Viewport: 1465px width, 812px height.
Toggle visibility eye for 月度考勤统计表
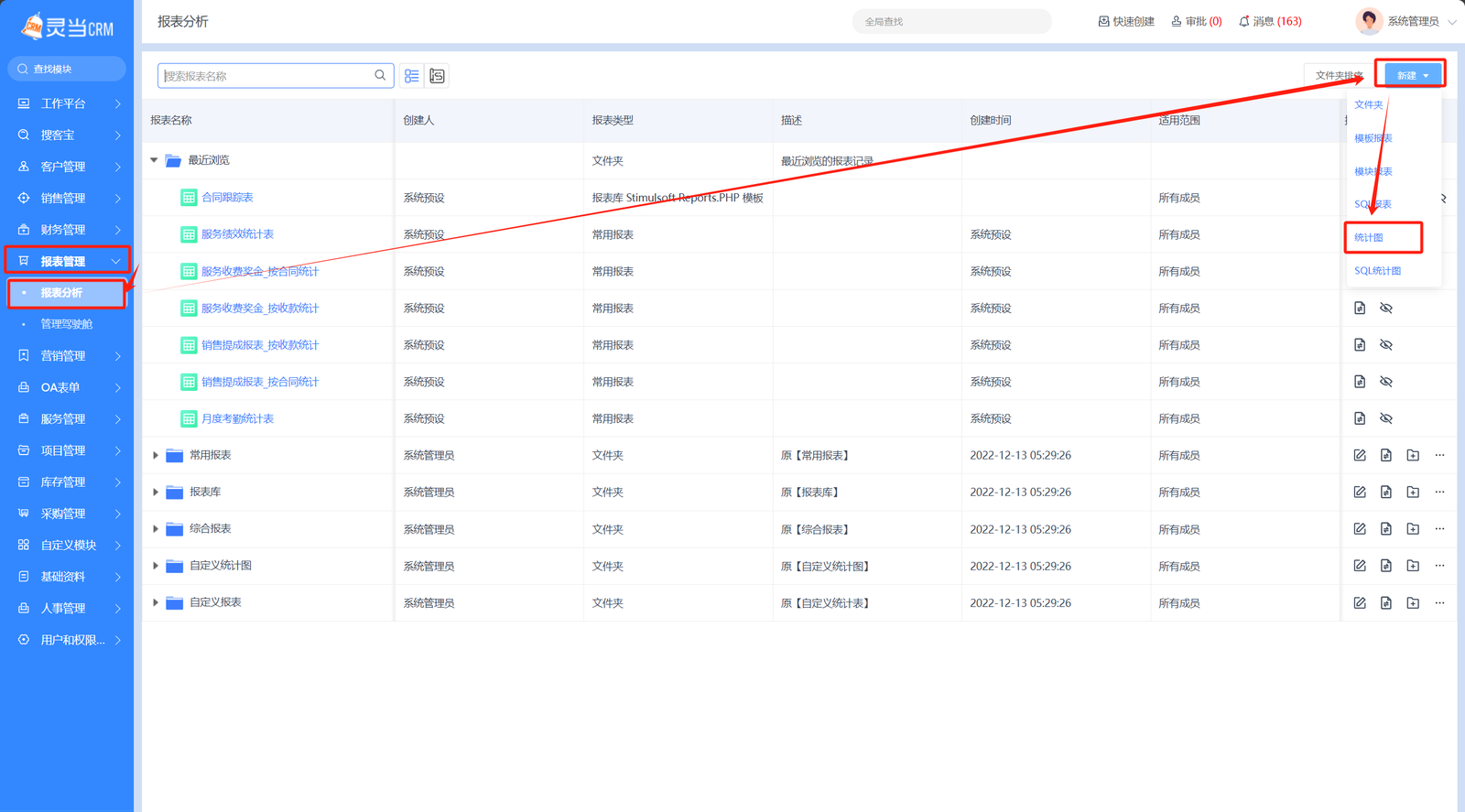[1386, 418]
